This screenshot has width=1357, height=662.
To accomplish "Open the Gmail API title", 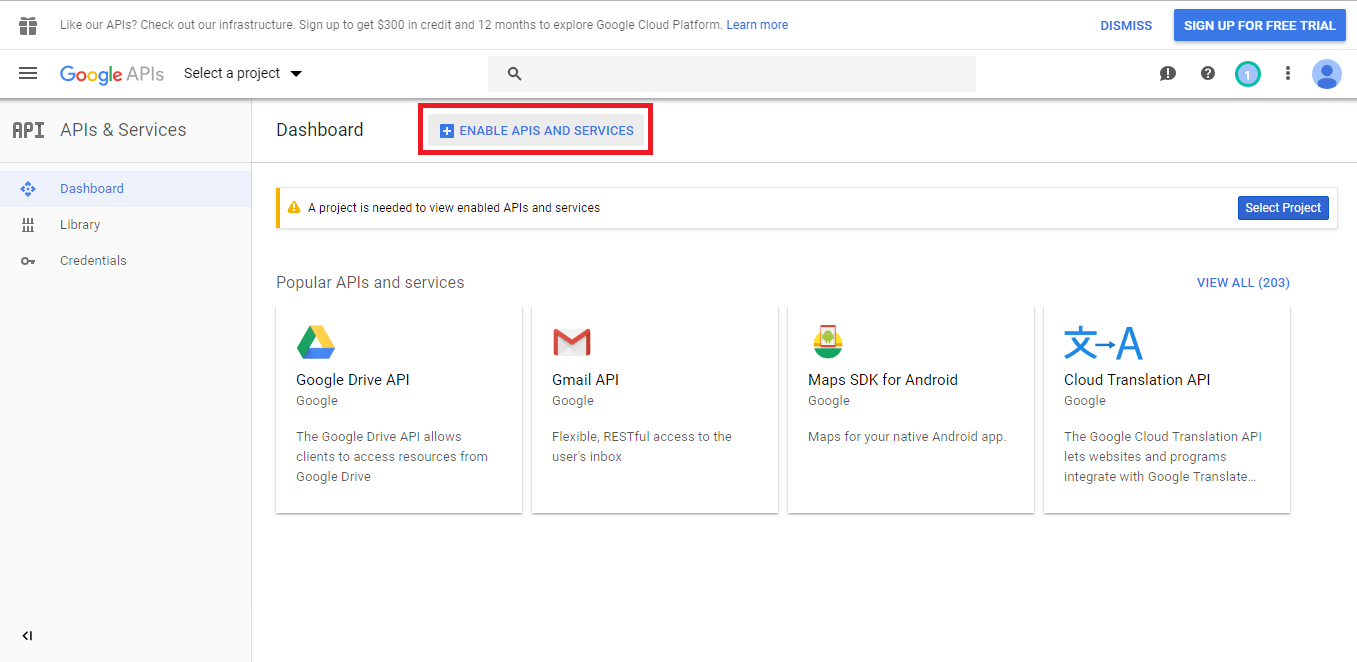I will [x=585, y=380].
